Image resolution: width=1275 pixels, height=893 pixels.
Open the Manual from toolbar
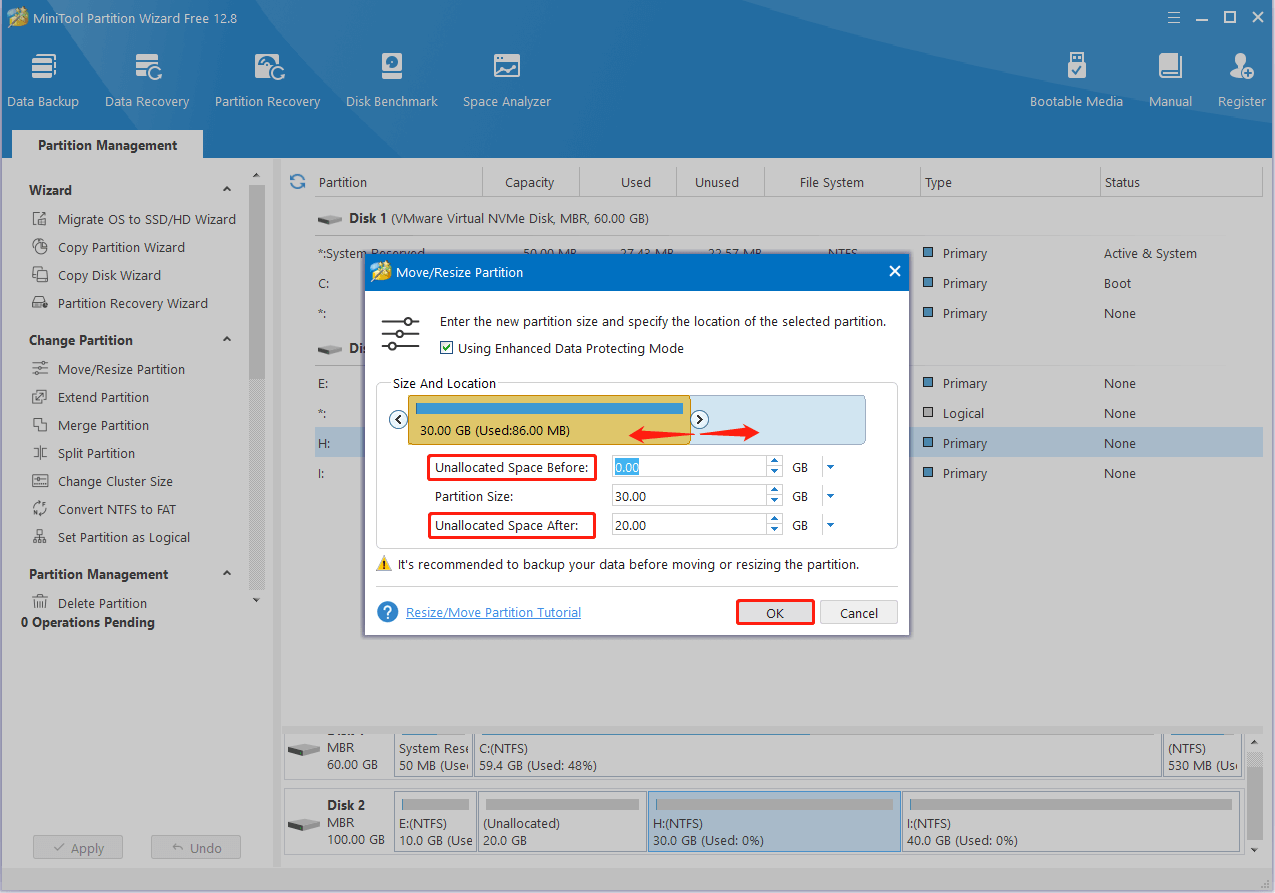[1170, 80]
